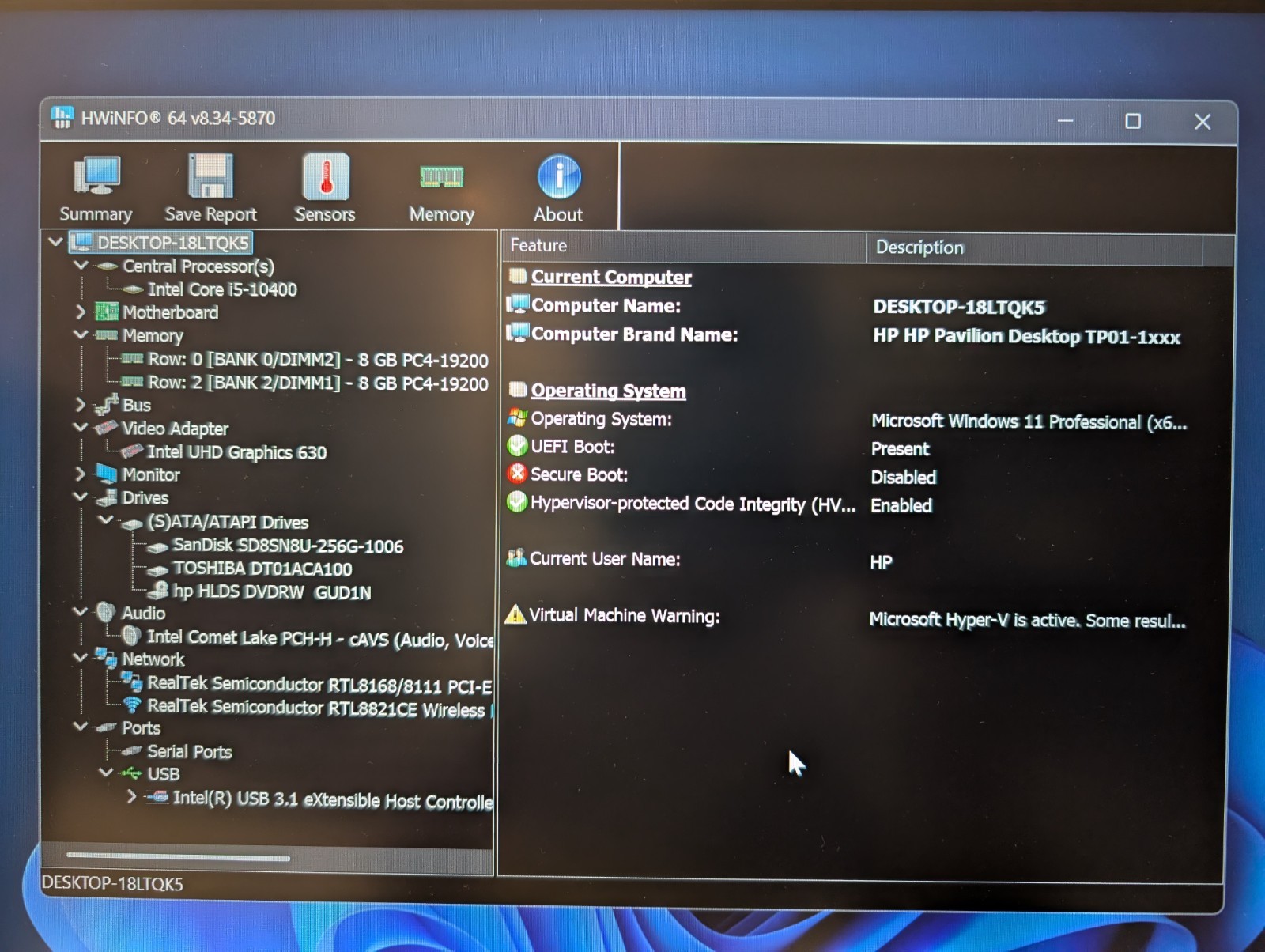Click the Monitor tree node icon
1265x952 pixels.
point(106,474)
